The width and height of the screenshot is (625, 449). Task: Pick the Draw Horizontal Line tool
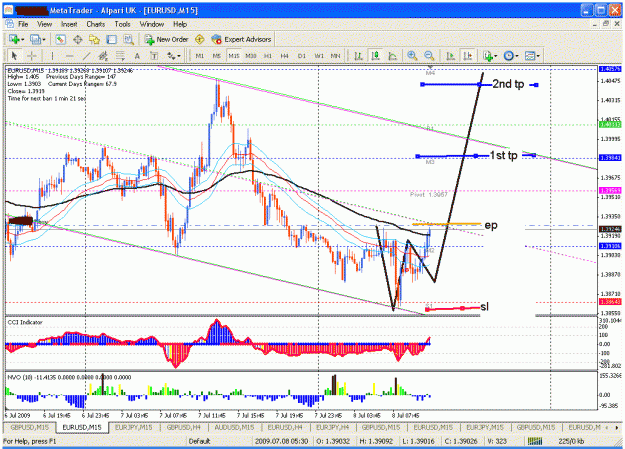pos(70,56)
